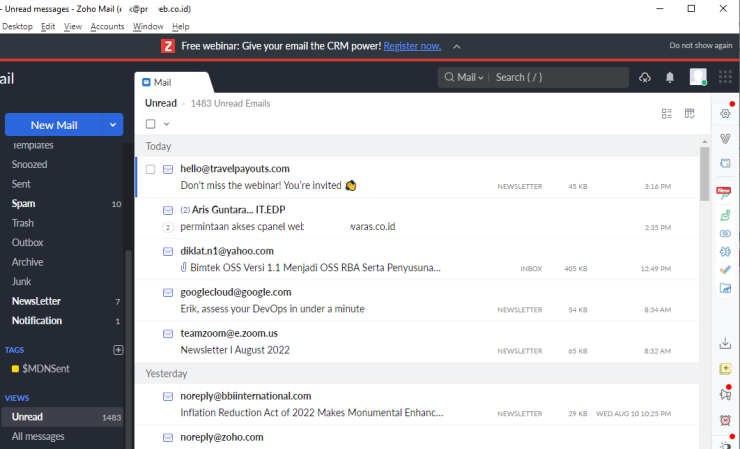Open email 'Newsletter | August 2022'

click(235, 350)
